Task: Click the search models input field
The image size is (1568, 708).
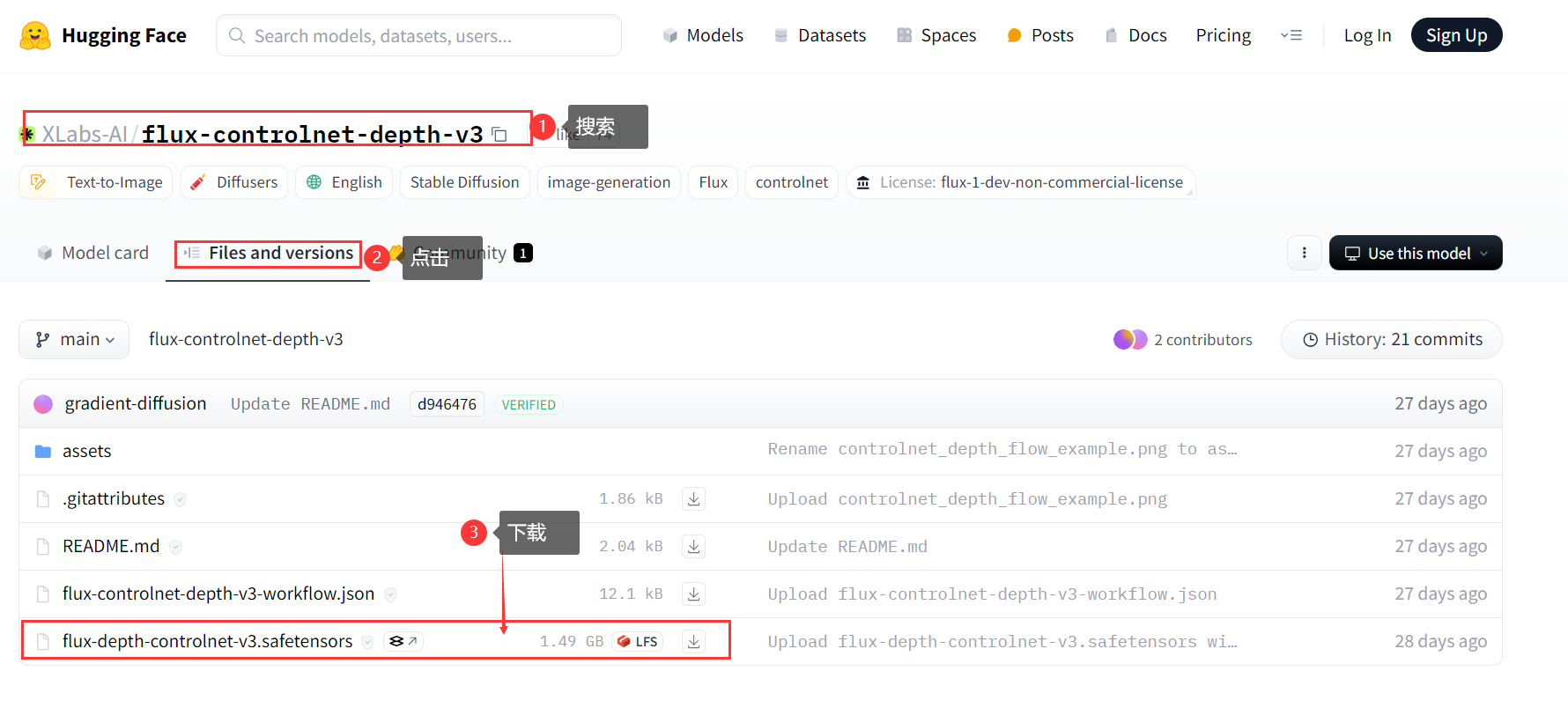Action: 418,35
